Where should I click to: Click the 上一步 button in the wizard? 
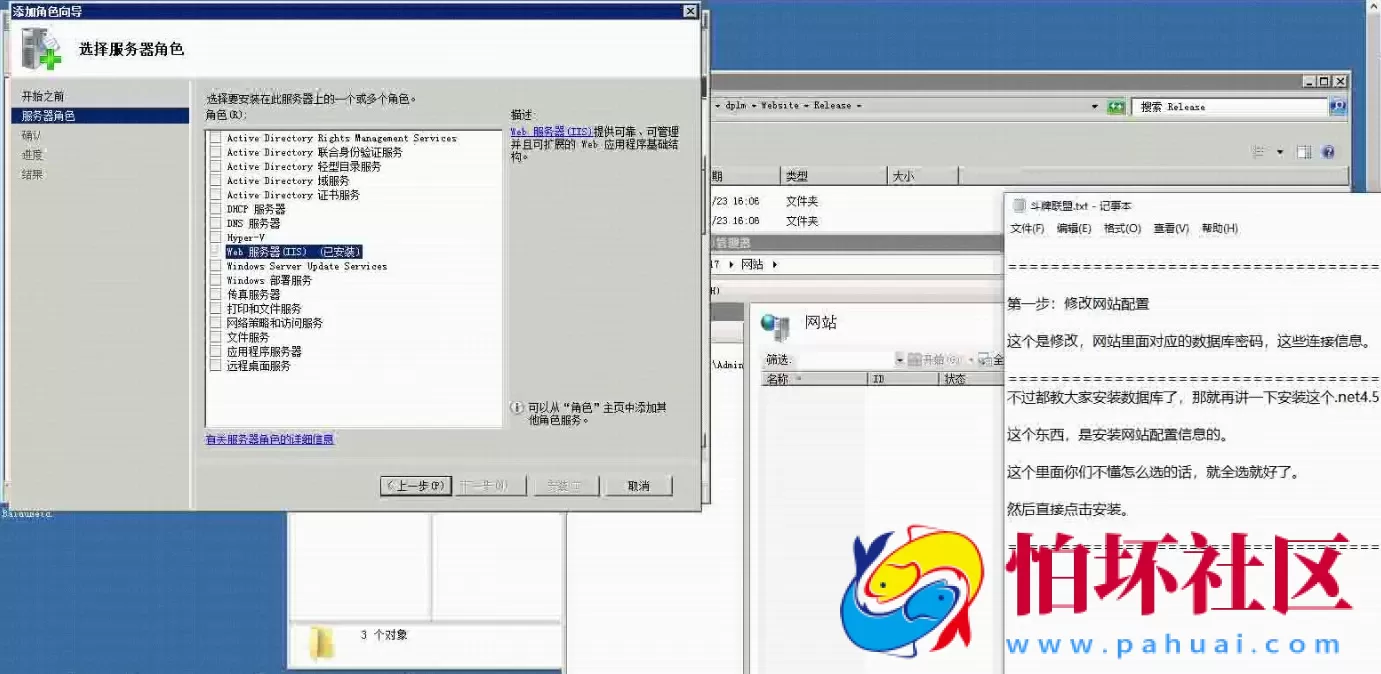416,486
